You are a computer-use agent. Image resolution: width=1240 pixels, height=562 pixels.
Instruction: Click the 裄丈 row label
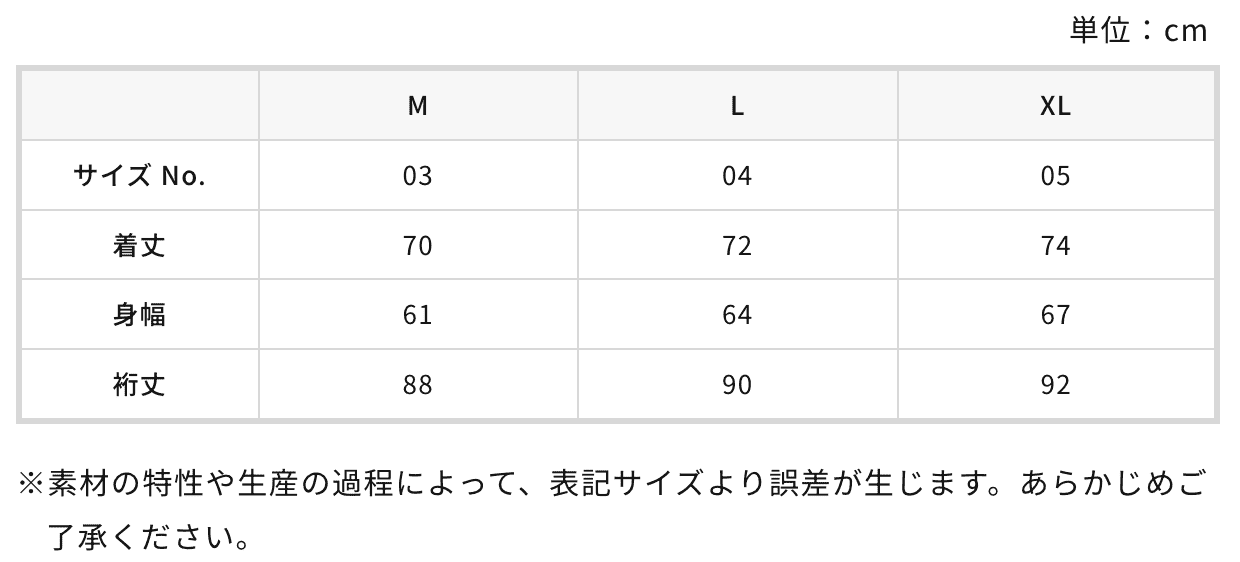click(x=139, y=384)
